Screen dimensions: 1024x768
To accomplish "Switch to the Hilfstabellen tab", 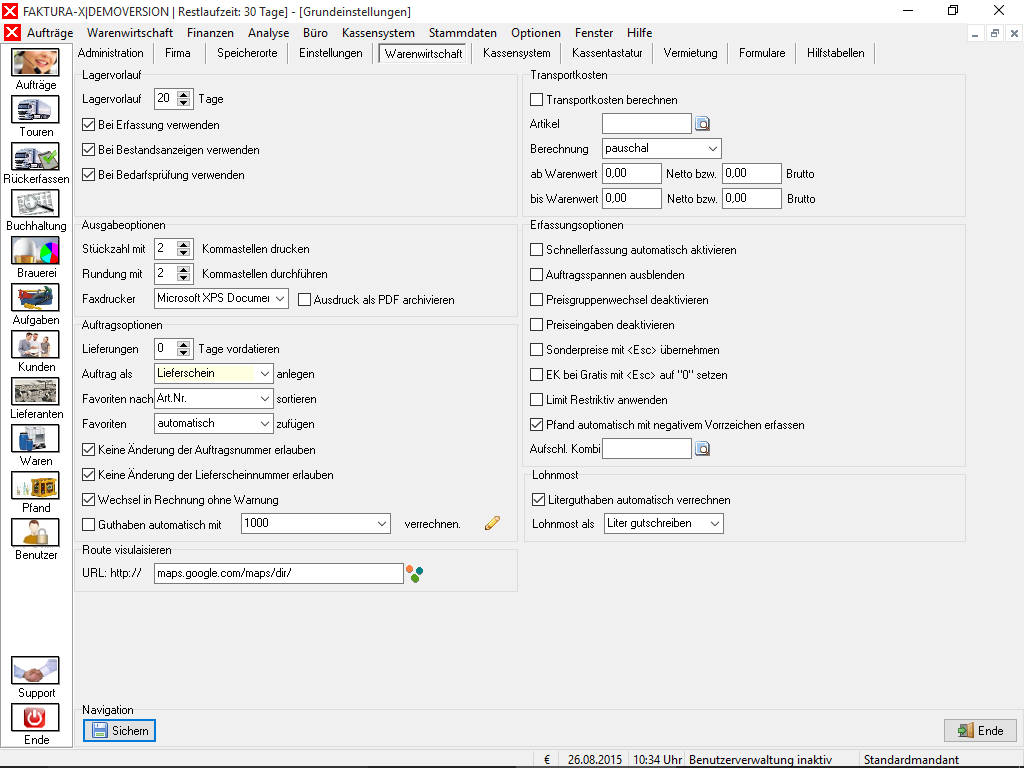I will click(835, 53).
